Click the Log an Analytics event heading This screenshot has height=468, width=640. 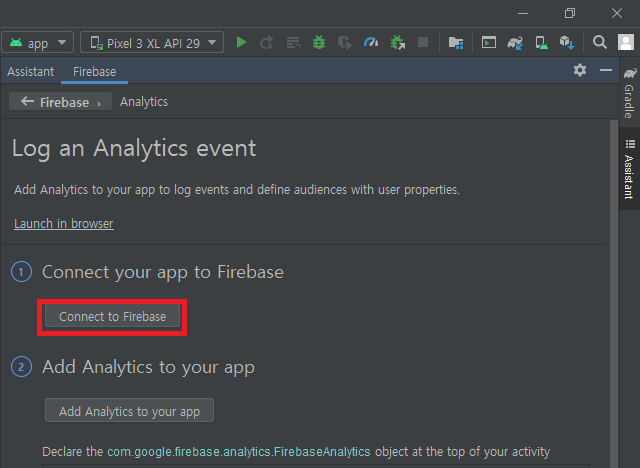(134, 148)
